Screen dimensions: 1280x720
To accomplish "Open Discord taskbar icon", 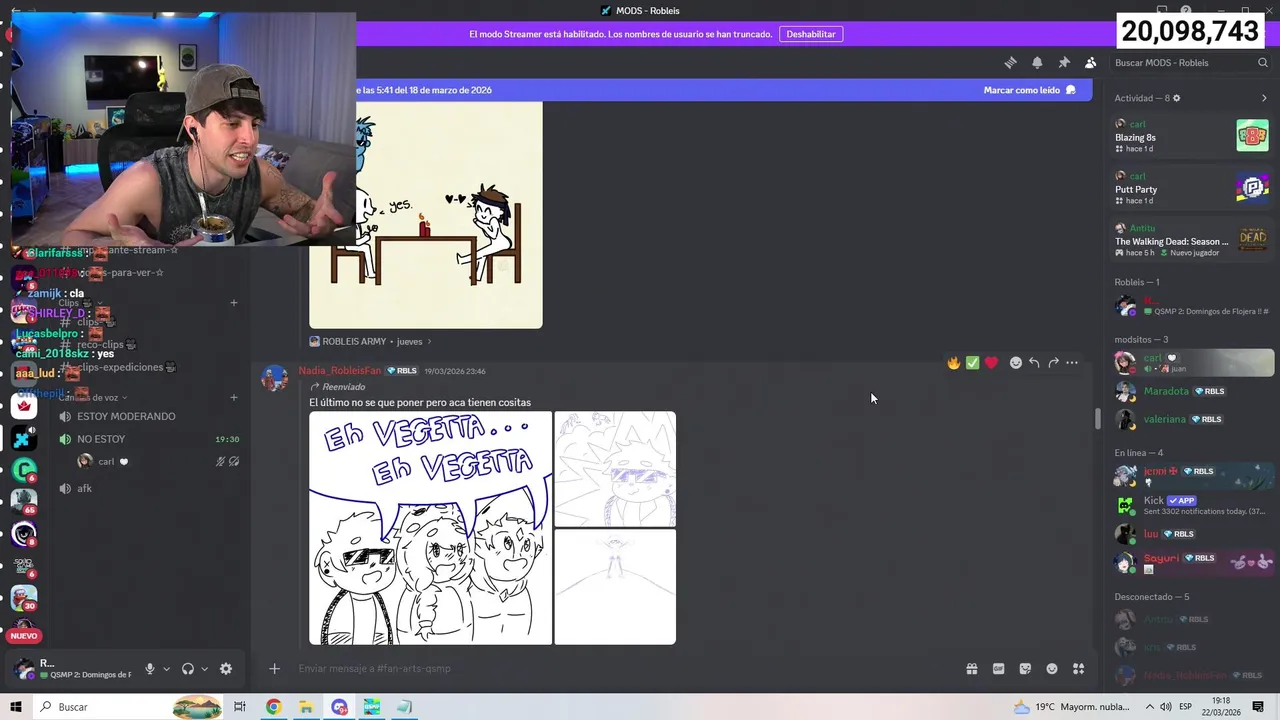I will point(339,707).
